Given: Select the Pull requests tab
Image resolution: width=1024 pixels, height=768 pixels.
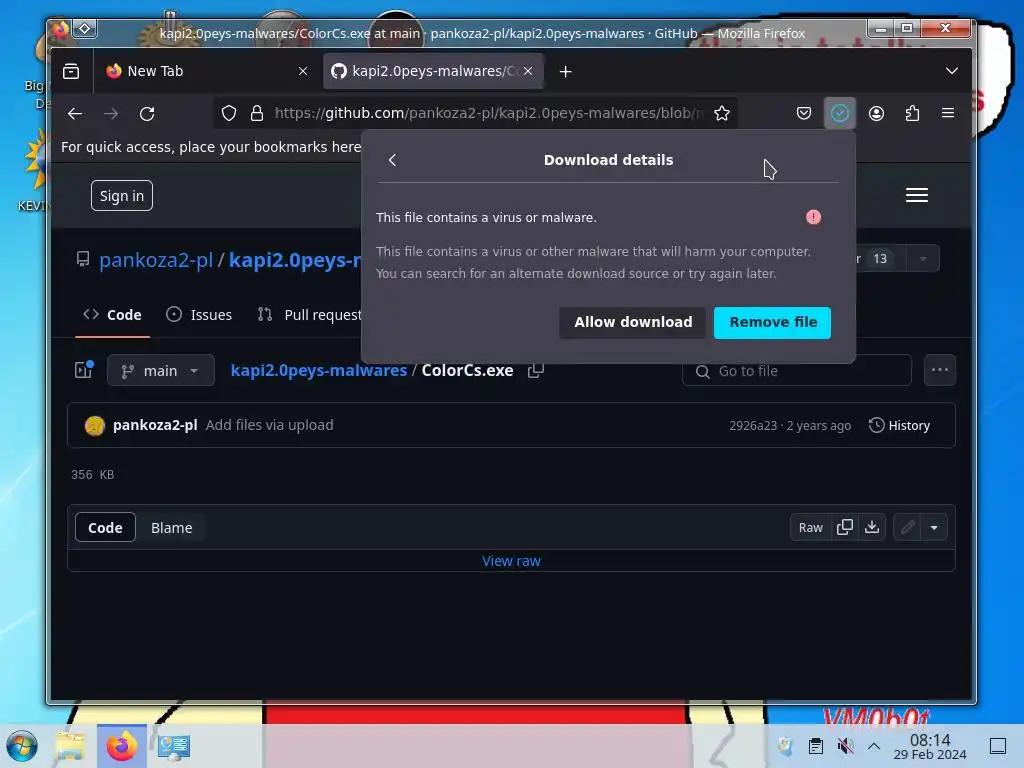Looking at the screenshot, I should click(x=310, y=315).
